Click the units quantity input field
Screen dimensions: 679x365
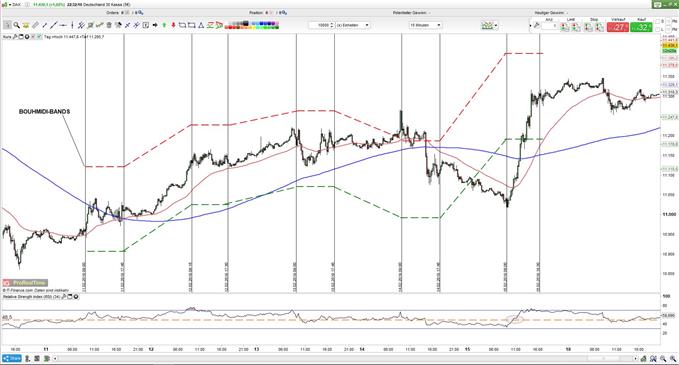point(320,26)
